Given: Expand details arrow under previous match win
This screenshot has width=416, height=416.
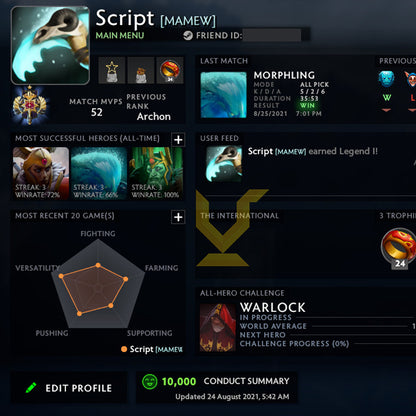Looking at the screenshot, I should (x=386, y=110).
